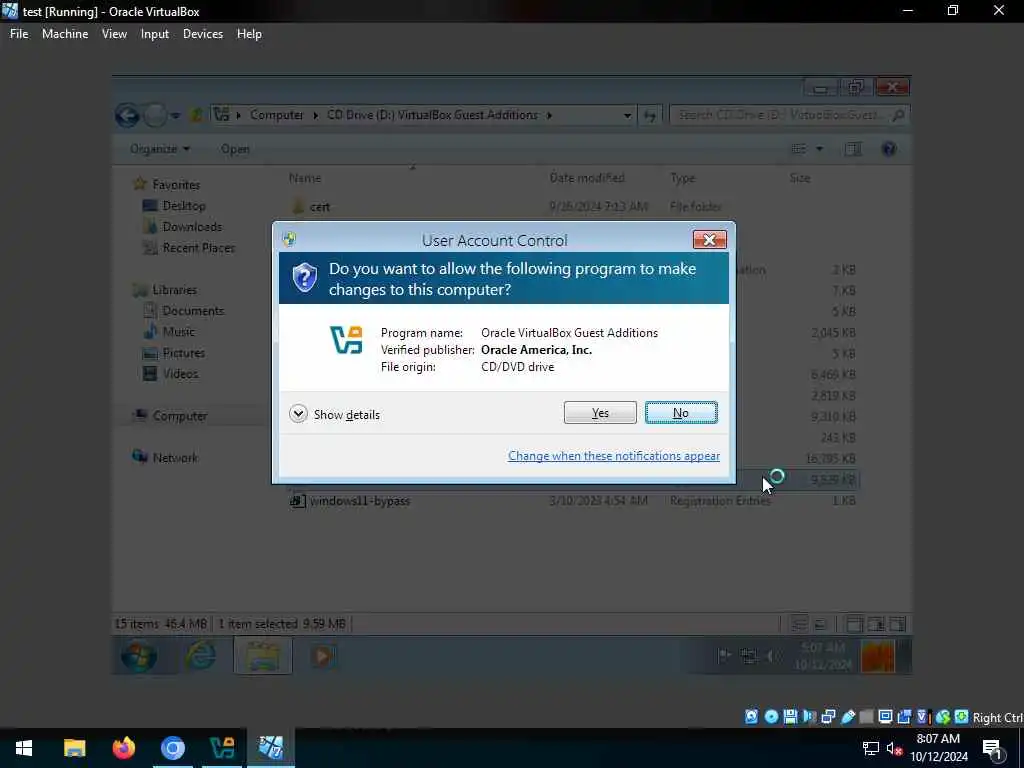1024x768 pixels.
Task: Click Back arrow in guest Explorer
Action: pos(127,116)
